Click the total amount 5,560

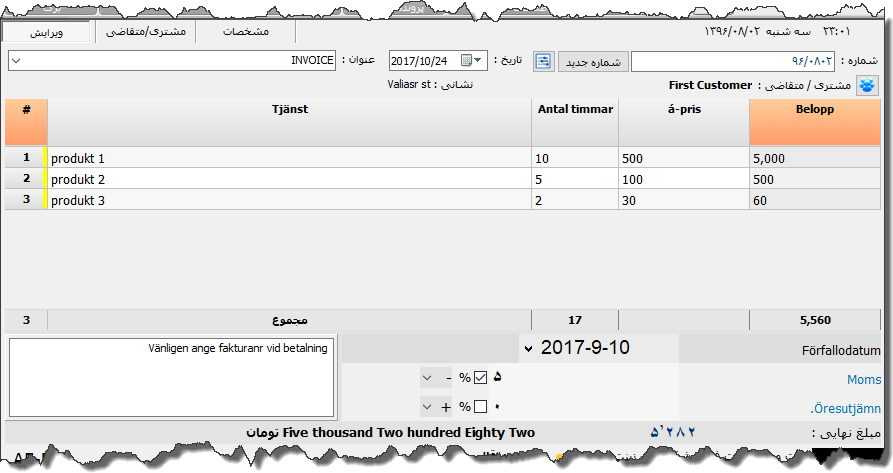[x=815, y=320]
